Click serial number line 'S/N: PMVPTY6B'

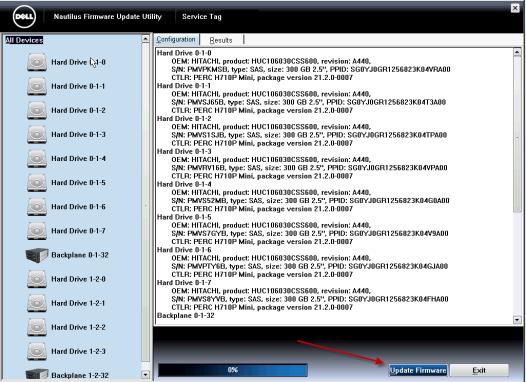(310, 267)
